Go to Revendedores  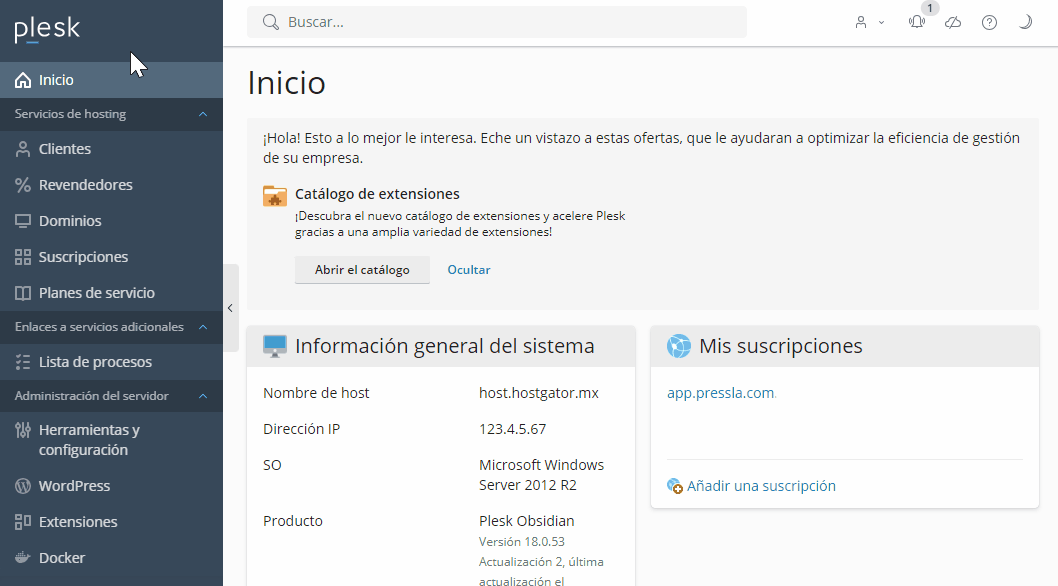pos(111,185)
